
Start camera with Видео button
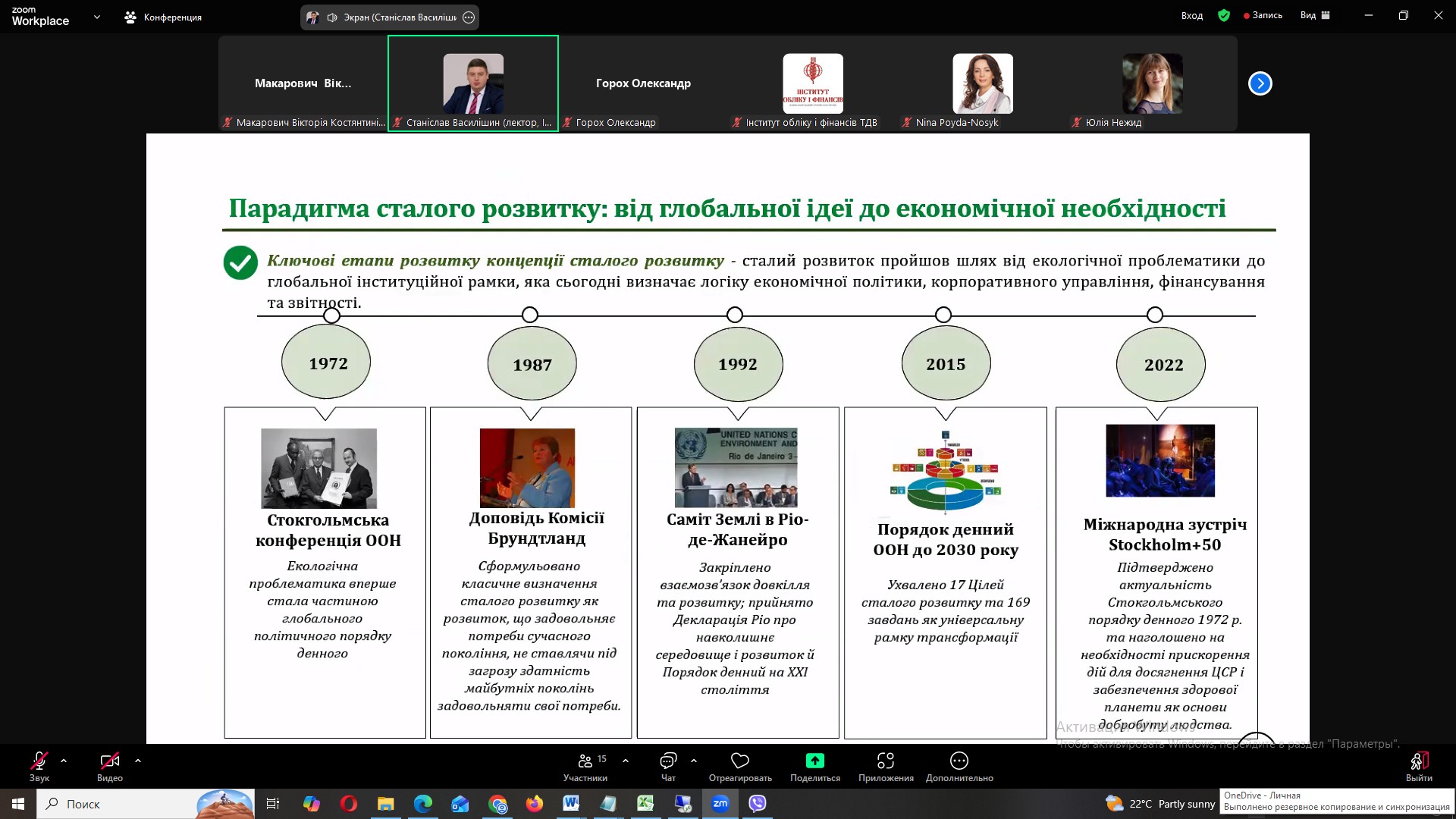(x=110, y=766)
